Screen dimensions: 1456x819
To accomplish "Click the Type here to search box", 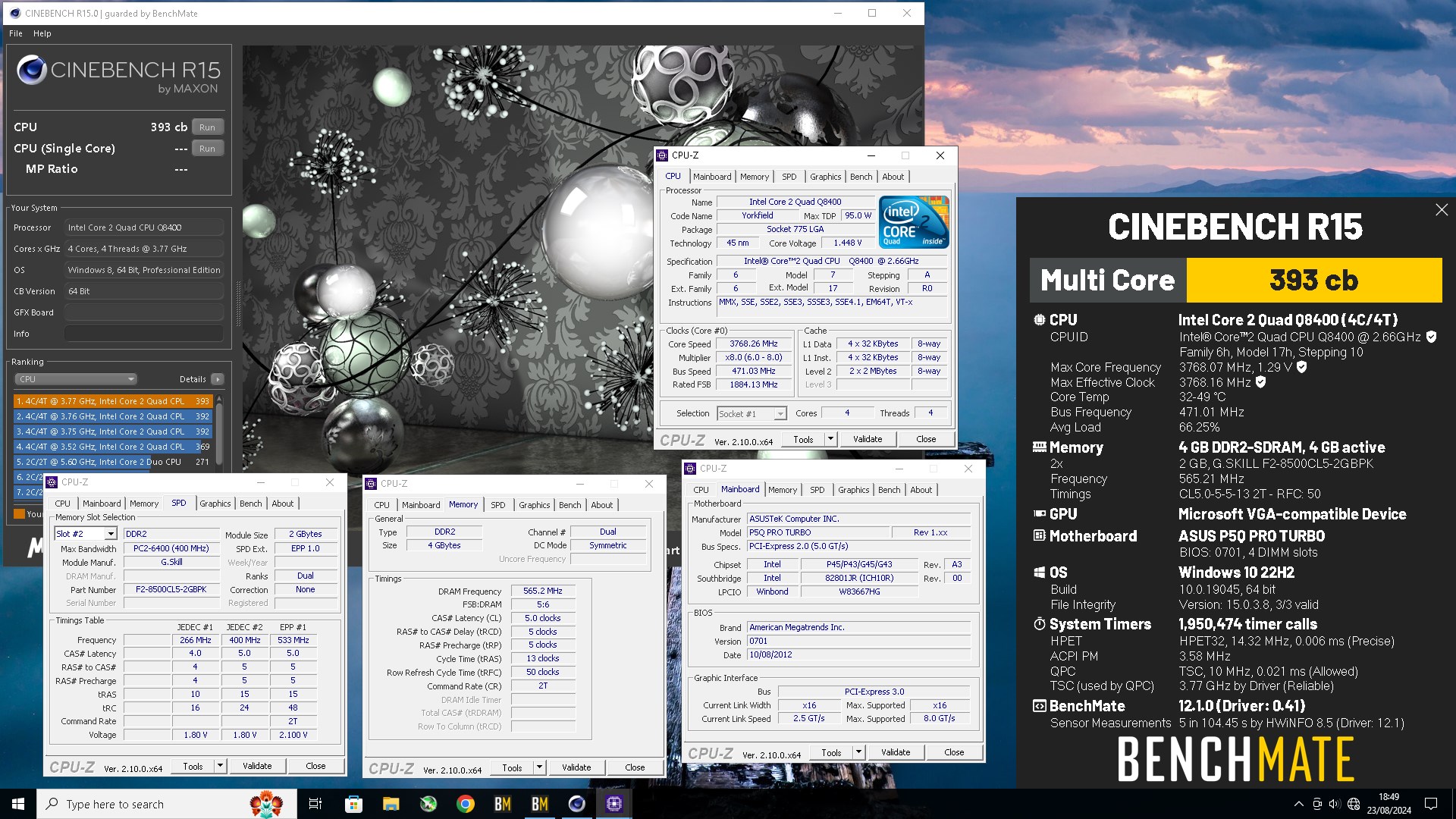I will pos(167,804).
